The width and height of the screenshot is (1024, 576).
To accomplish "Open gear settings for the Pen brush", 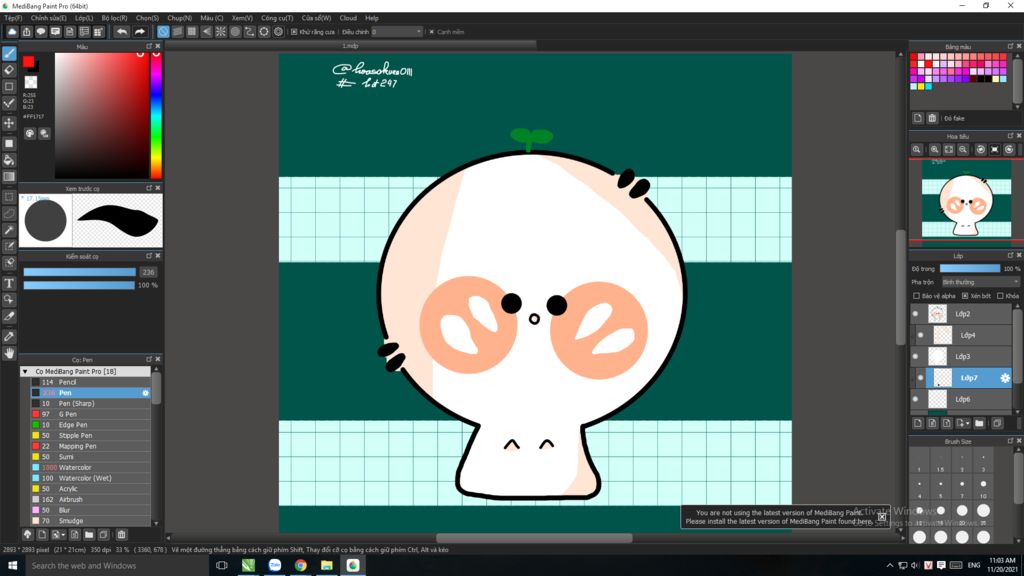I will [145, 393].
